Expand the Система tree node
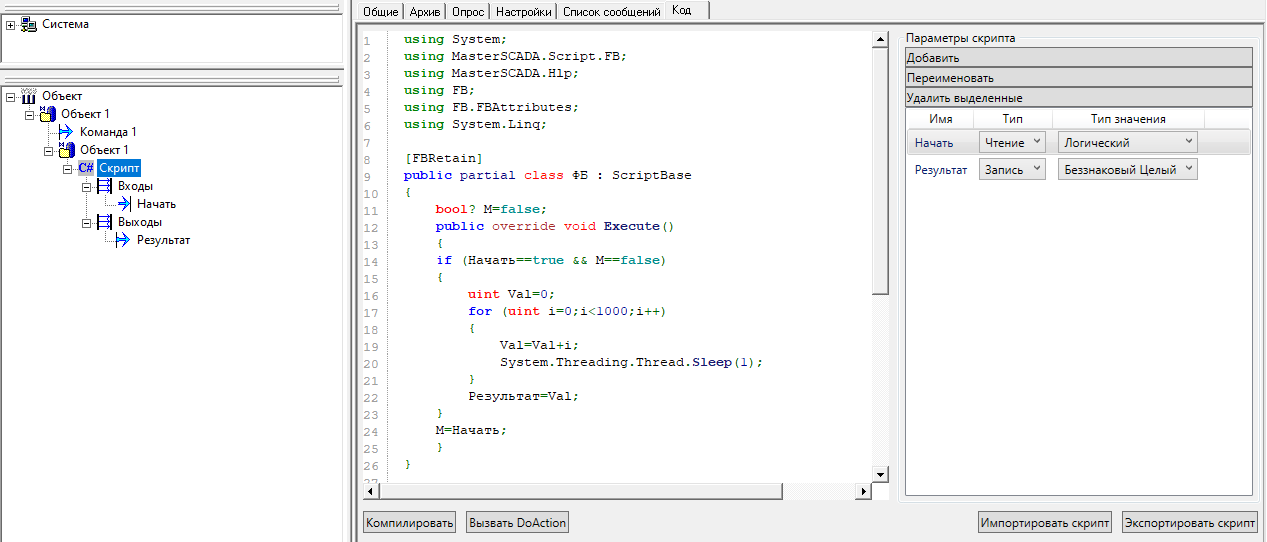 tap(10, 25)
